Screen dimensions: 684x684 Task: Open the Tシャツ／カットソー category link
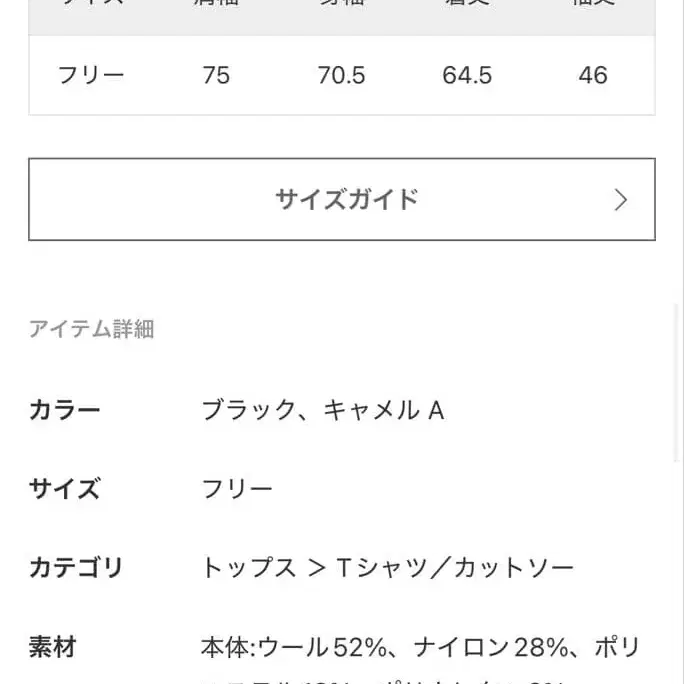(455, 568)
